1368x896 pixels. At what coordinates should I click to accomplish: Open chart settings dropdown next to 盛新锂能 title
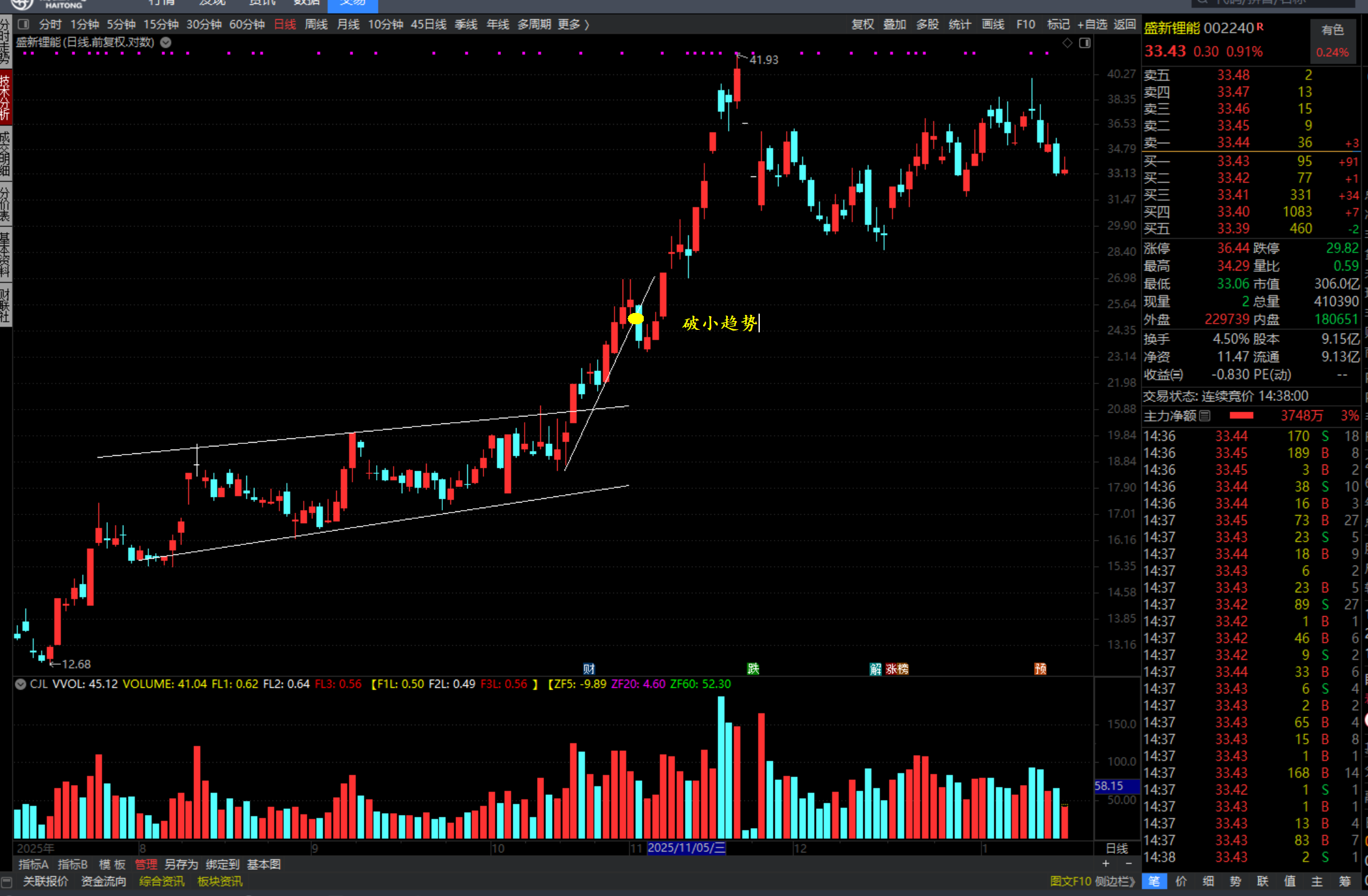tap(166, 42)
